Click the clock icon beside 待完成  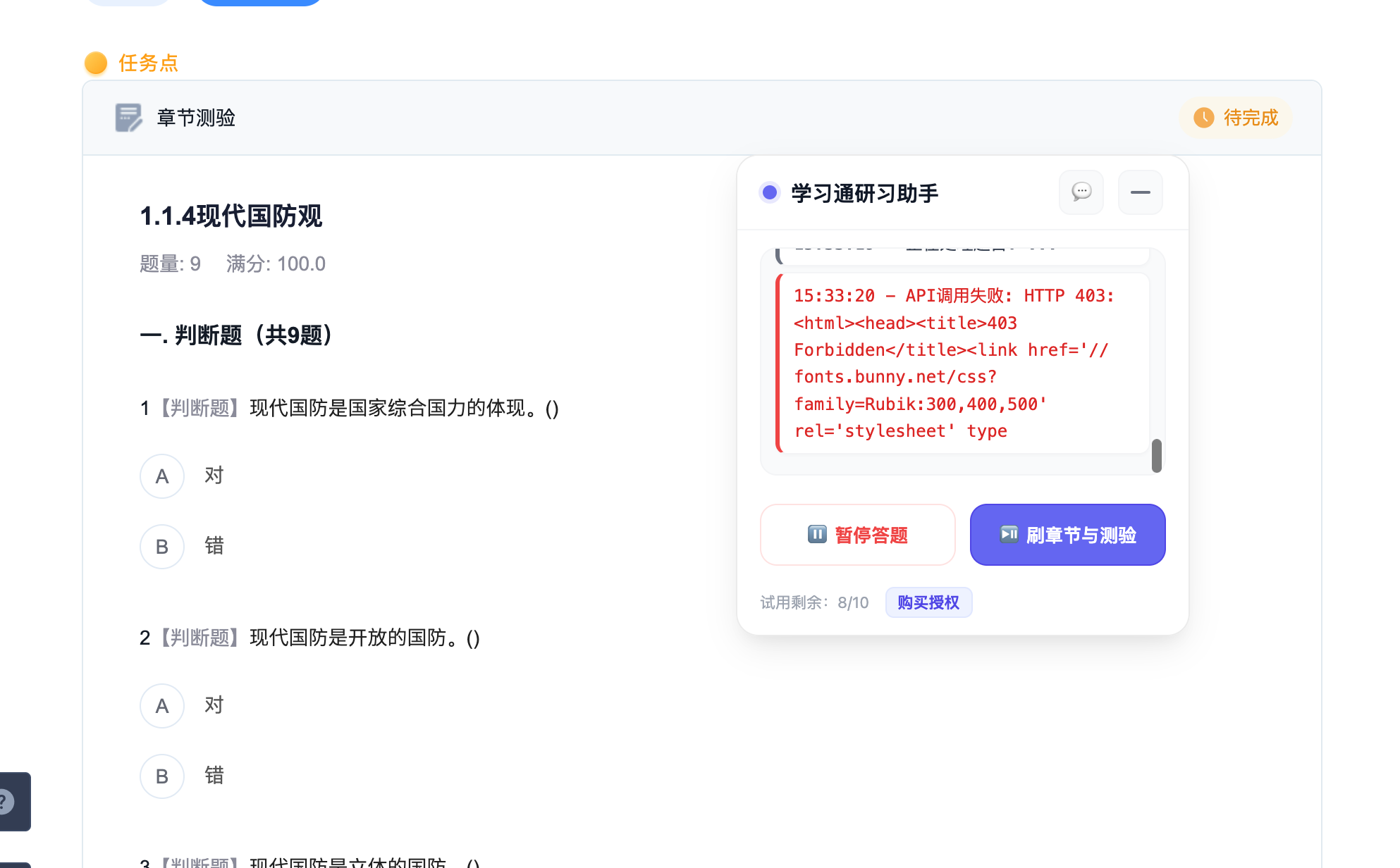[1203, 118]
